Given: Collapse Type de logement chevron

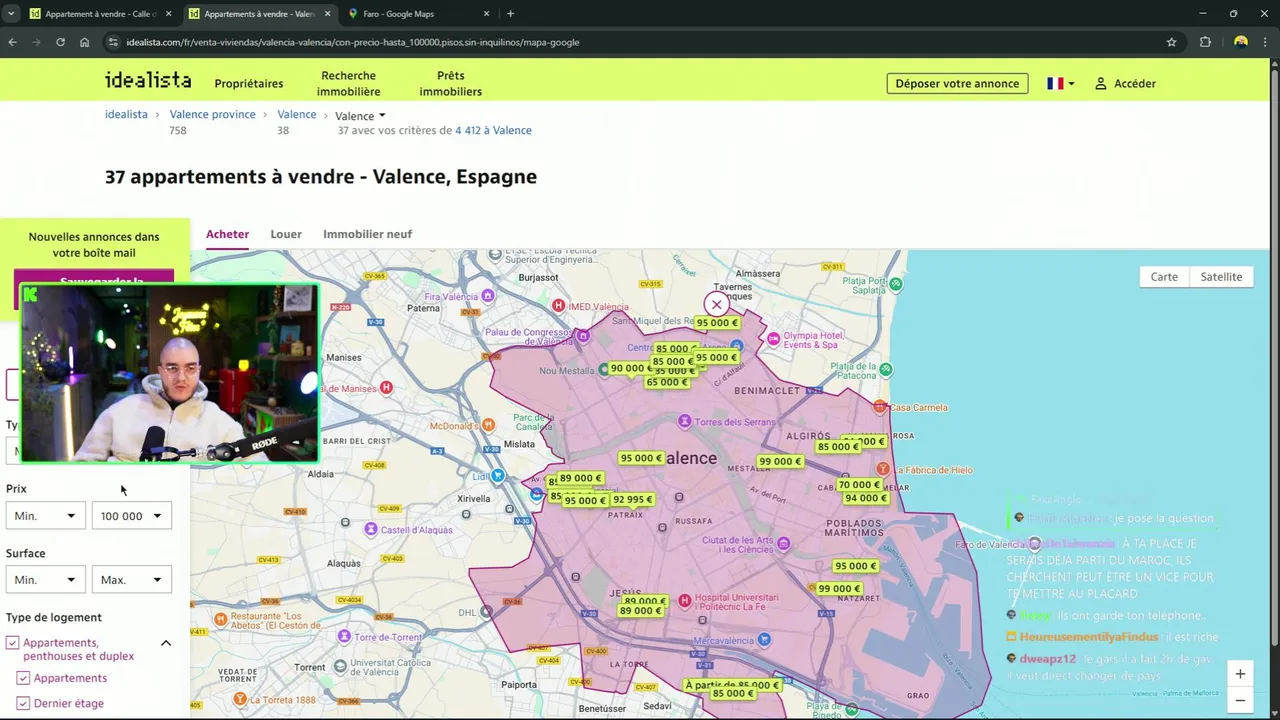Looking at the screenshot, I should [166, 643].
